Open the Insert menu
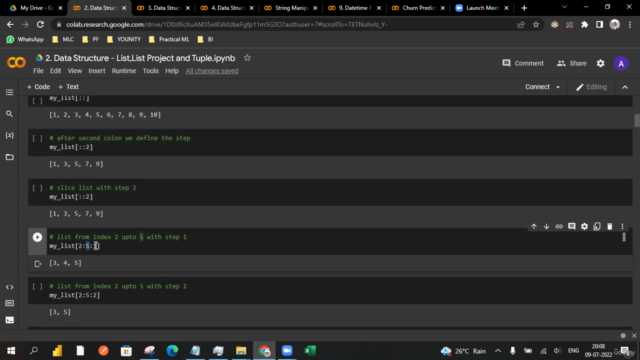This screenshot has height=360, width=640. [x=97, y=71]
